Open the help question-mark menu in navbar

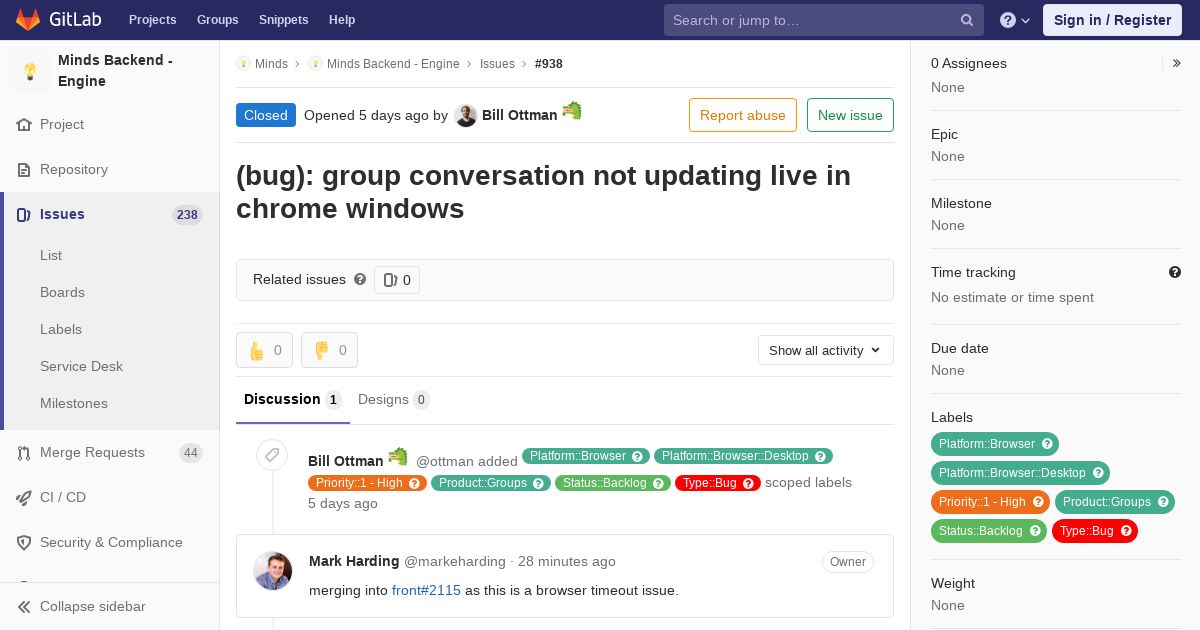[x=1015, y=20]
